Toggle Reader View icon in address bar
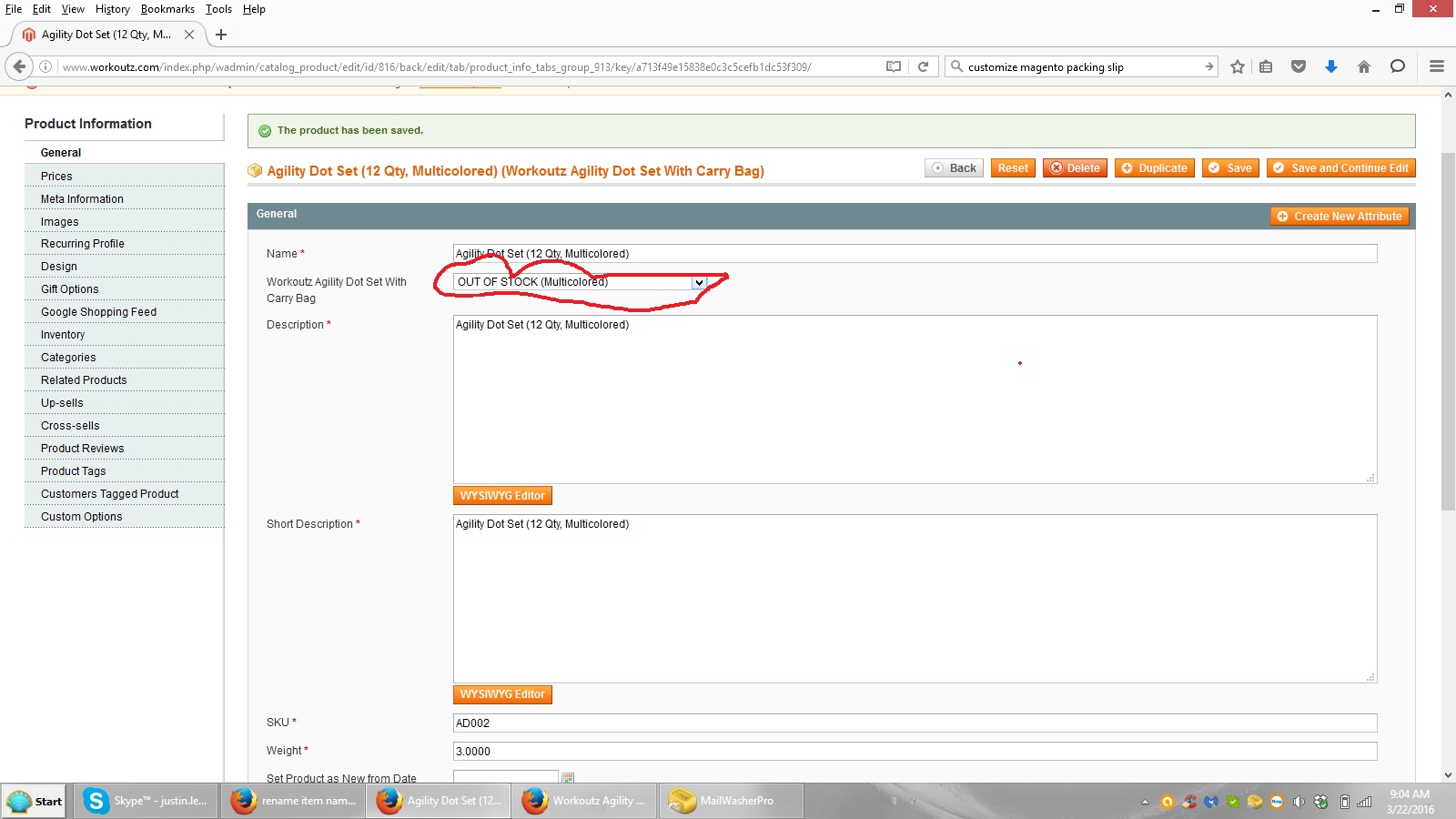 coord(894,66)
